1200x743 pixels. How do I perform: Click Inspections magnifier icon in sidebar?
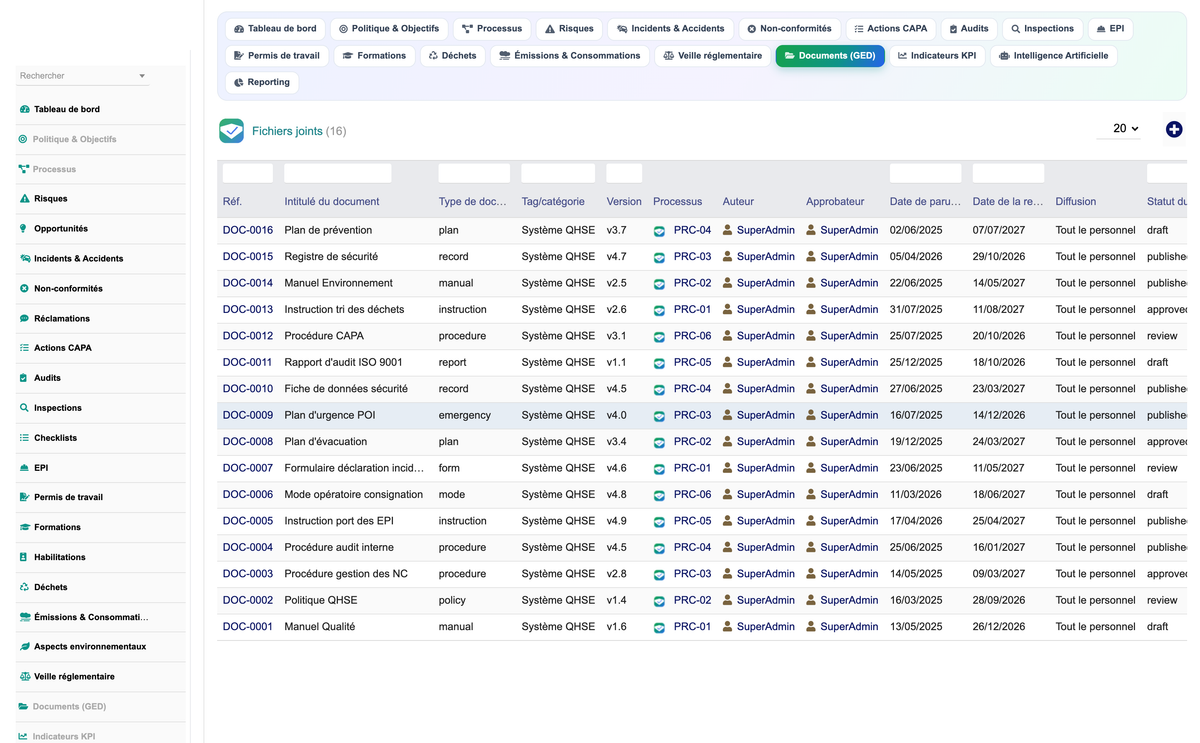24,408
